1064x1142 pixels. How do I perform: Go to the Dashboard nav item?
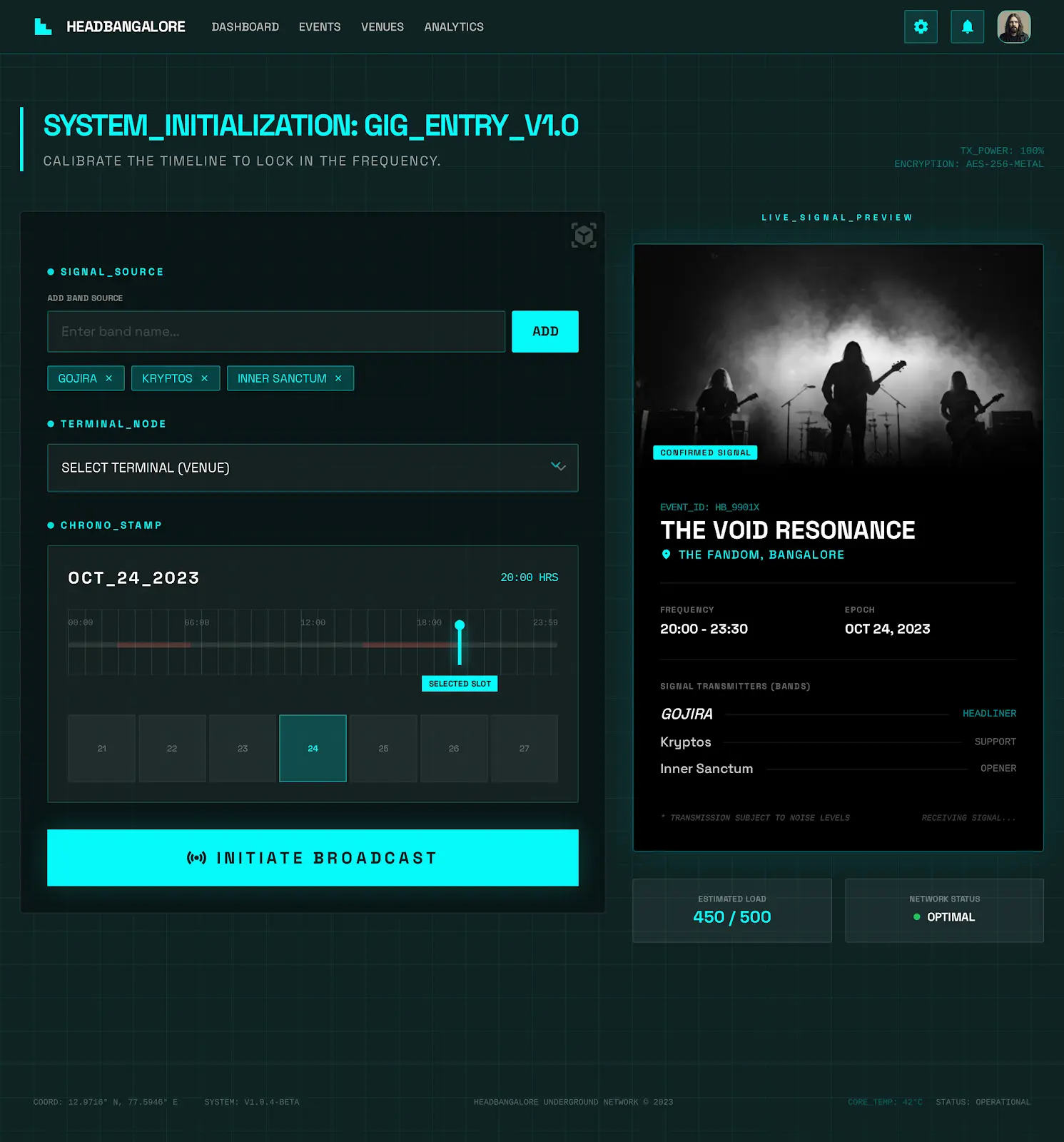pyautogui.click(x=245, y=27)
